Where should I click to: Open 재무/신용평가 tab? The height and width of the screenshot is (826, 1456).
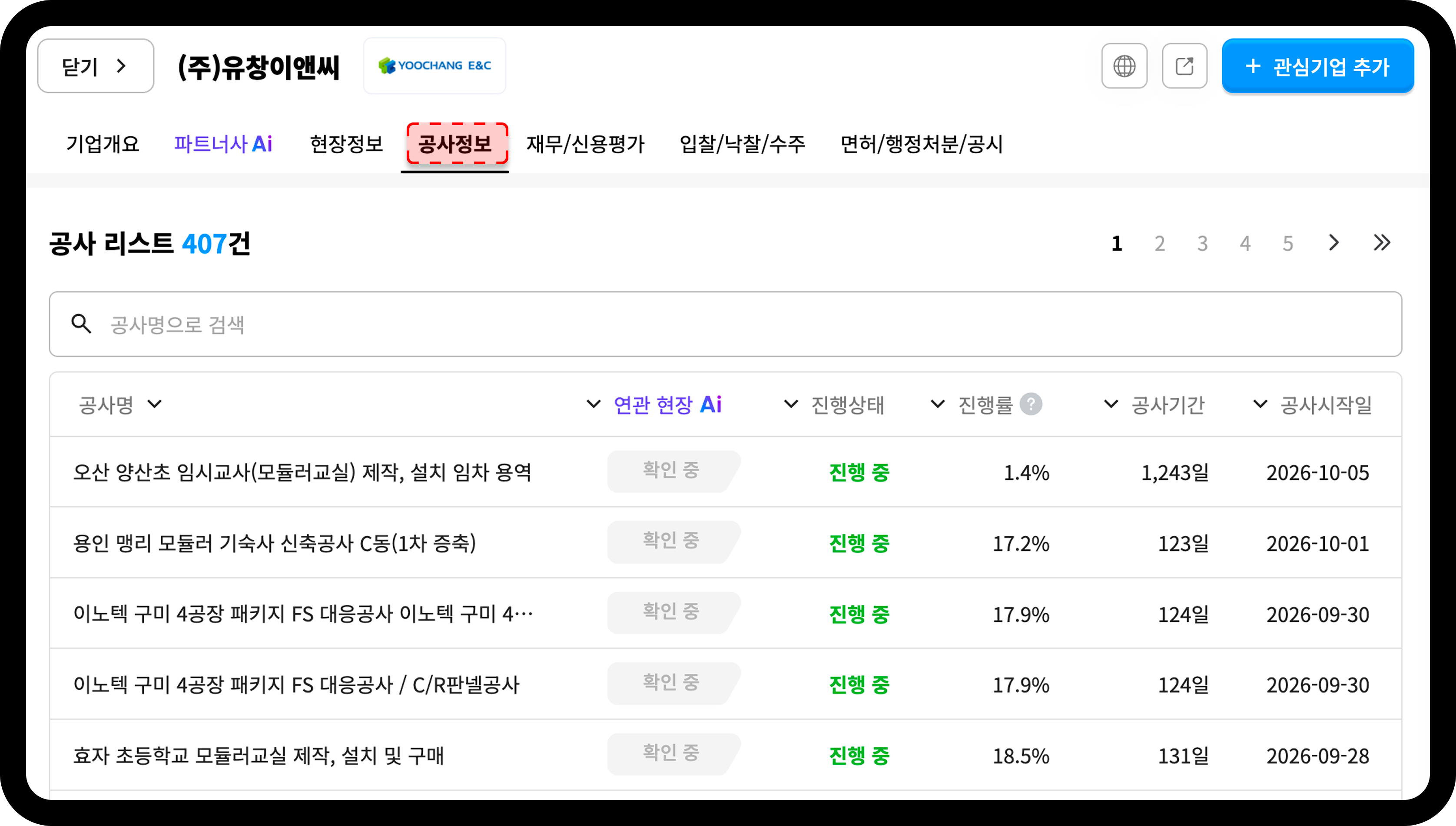click(586, 143)
